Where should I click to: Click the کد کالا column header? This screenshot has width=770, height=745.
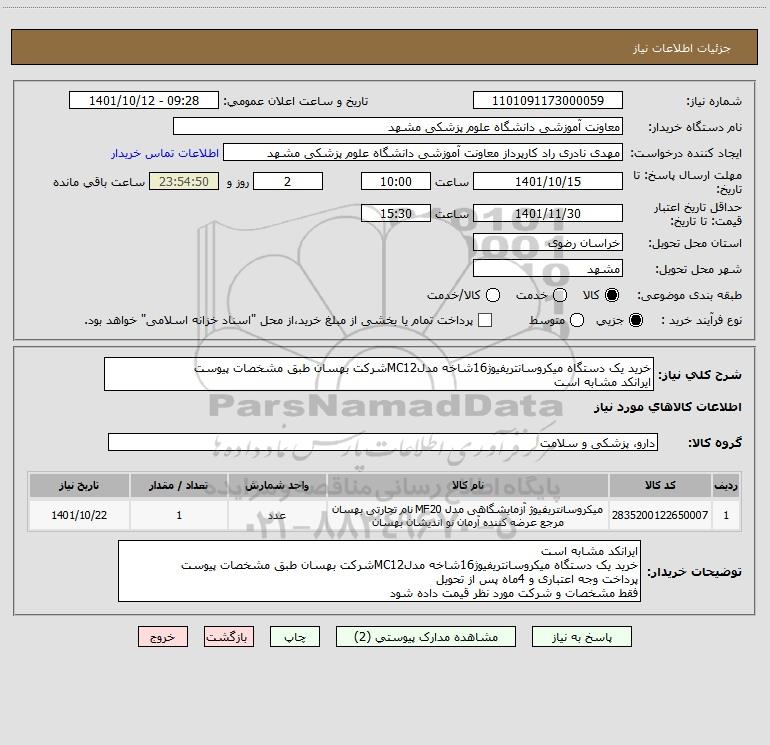coord(660,485)
